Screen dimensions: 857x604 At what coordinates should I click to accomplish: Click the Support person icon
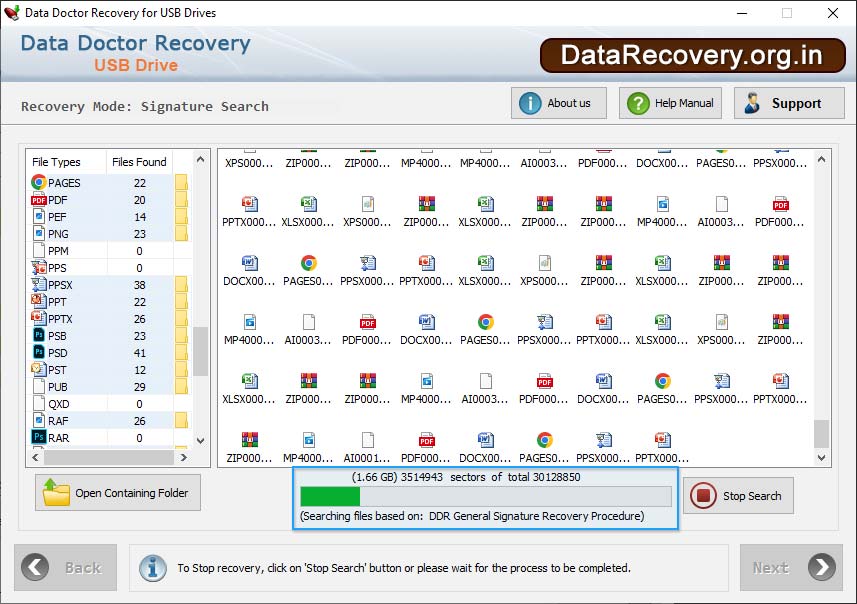[752, 103]
